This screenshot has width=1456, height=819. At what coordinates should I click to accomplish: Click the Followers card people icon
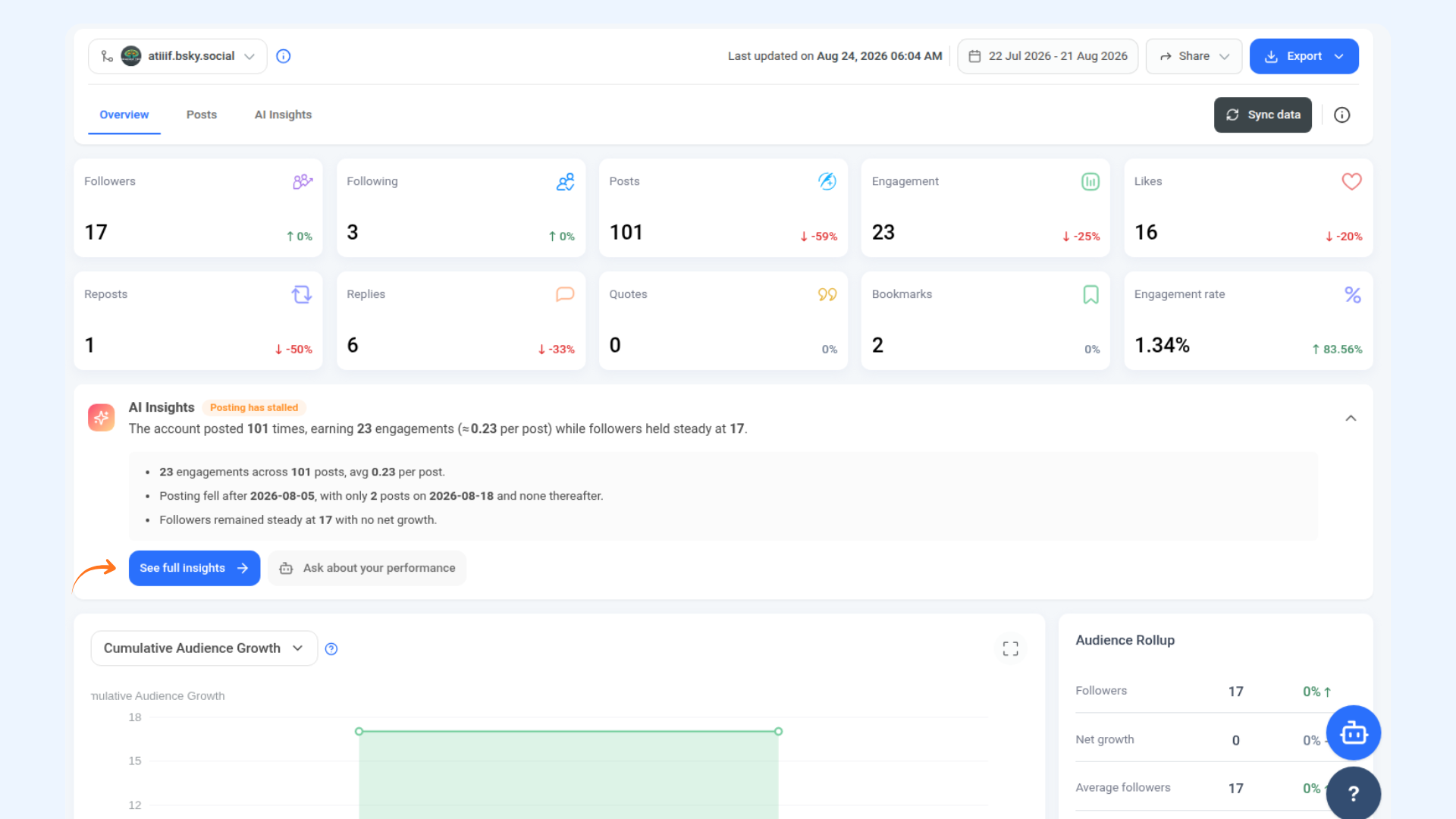click(x=303, y=181)
